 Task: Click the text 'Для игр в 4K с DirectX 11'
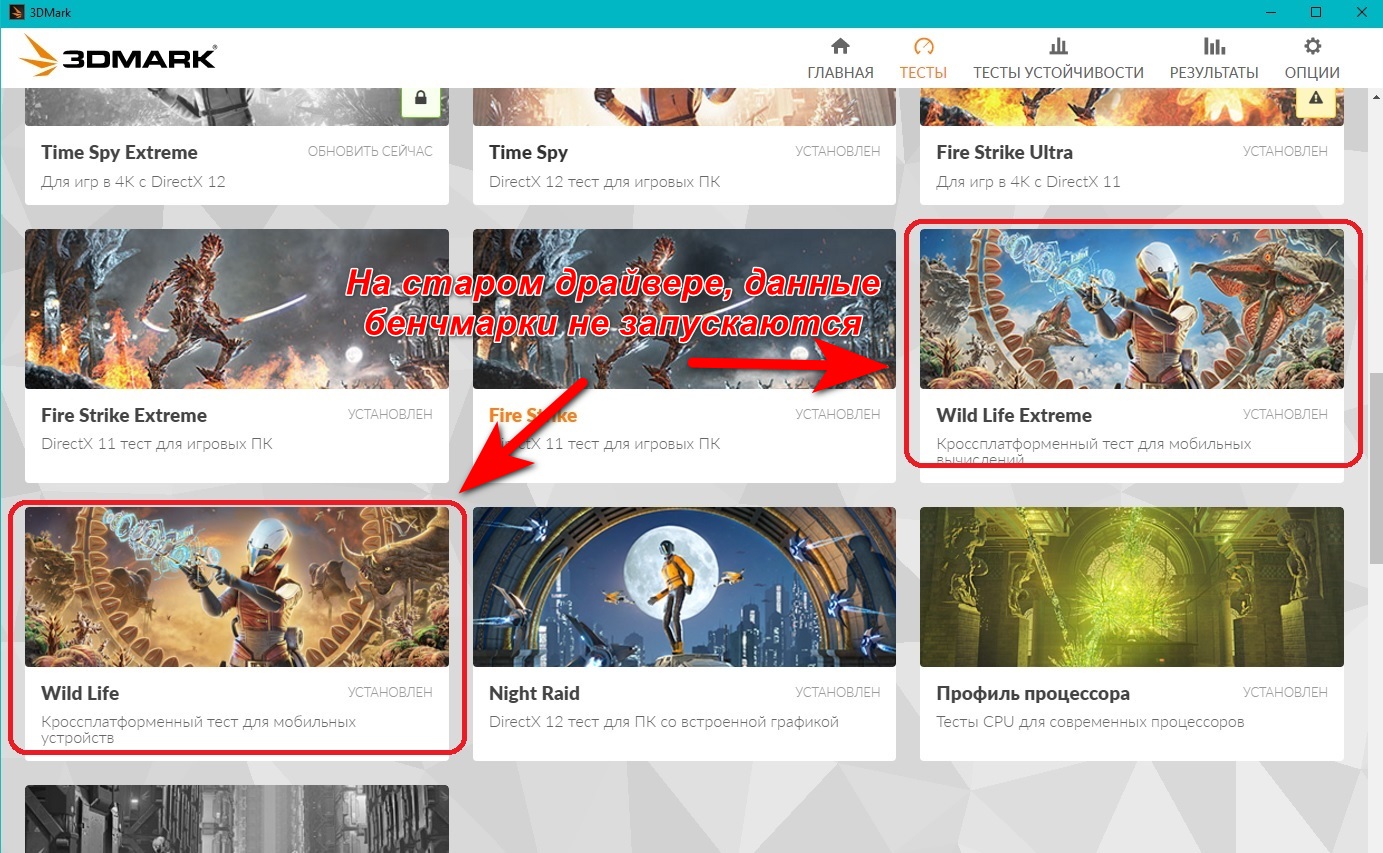[x=1028, y=181]
